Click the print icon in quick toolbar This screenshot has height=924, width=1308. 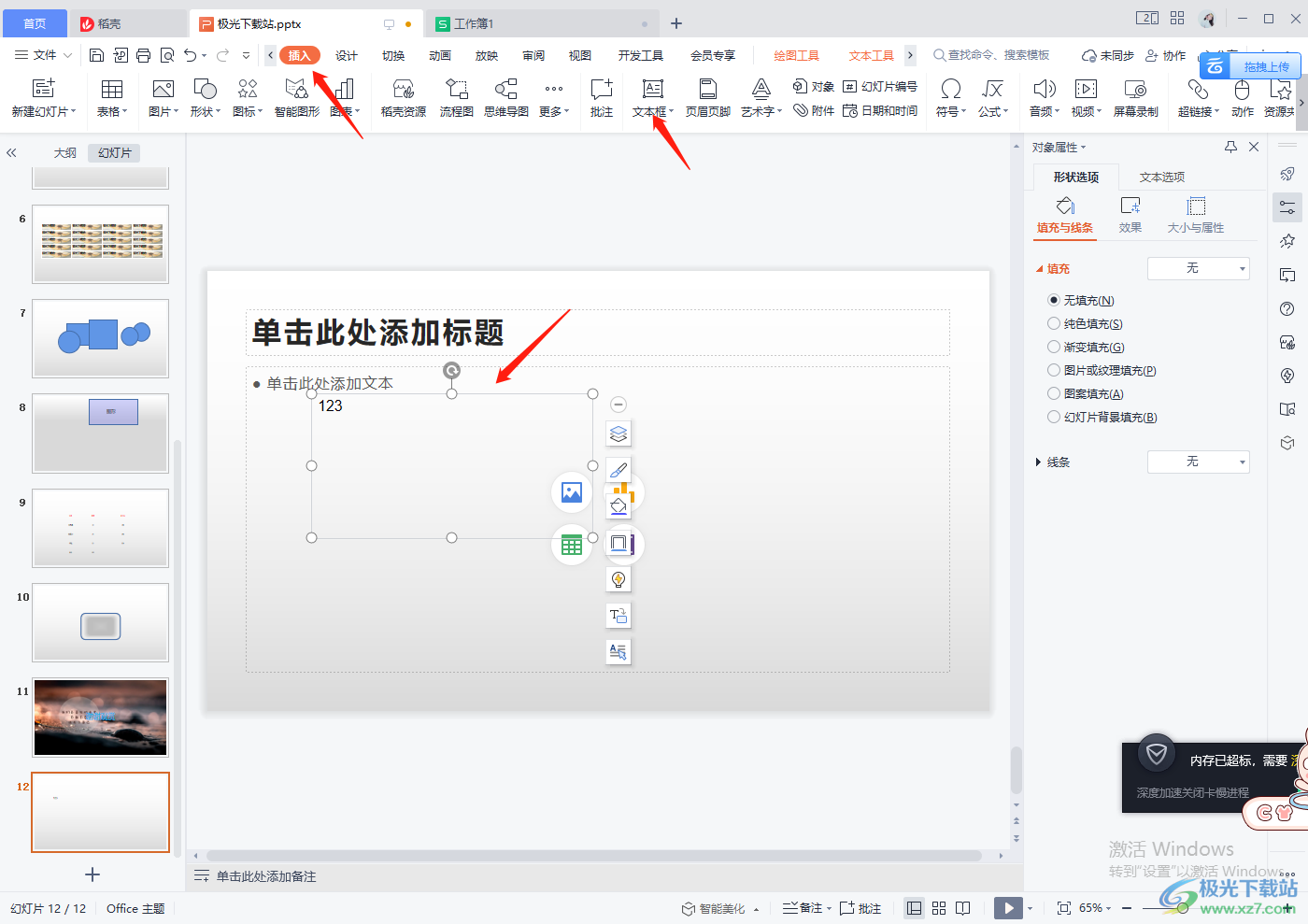click(143, 55)
